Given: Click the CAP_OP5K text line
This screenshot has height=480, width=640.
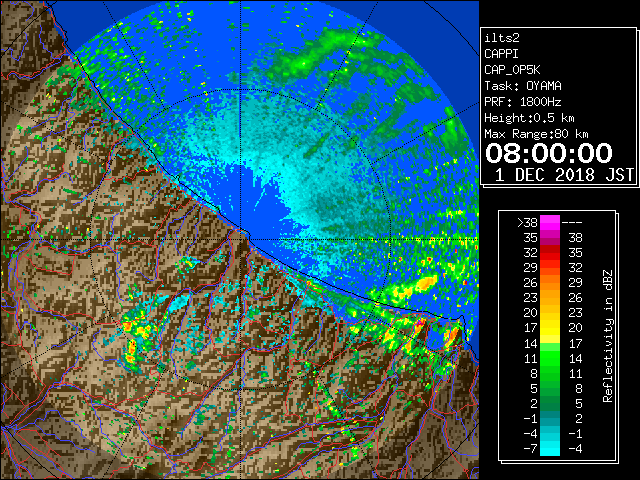Looking at the screenshot, I should pos(512,70).
